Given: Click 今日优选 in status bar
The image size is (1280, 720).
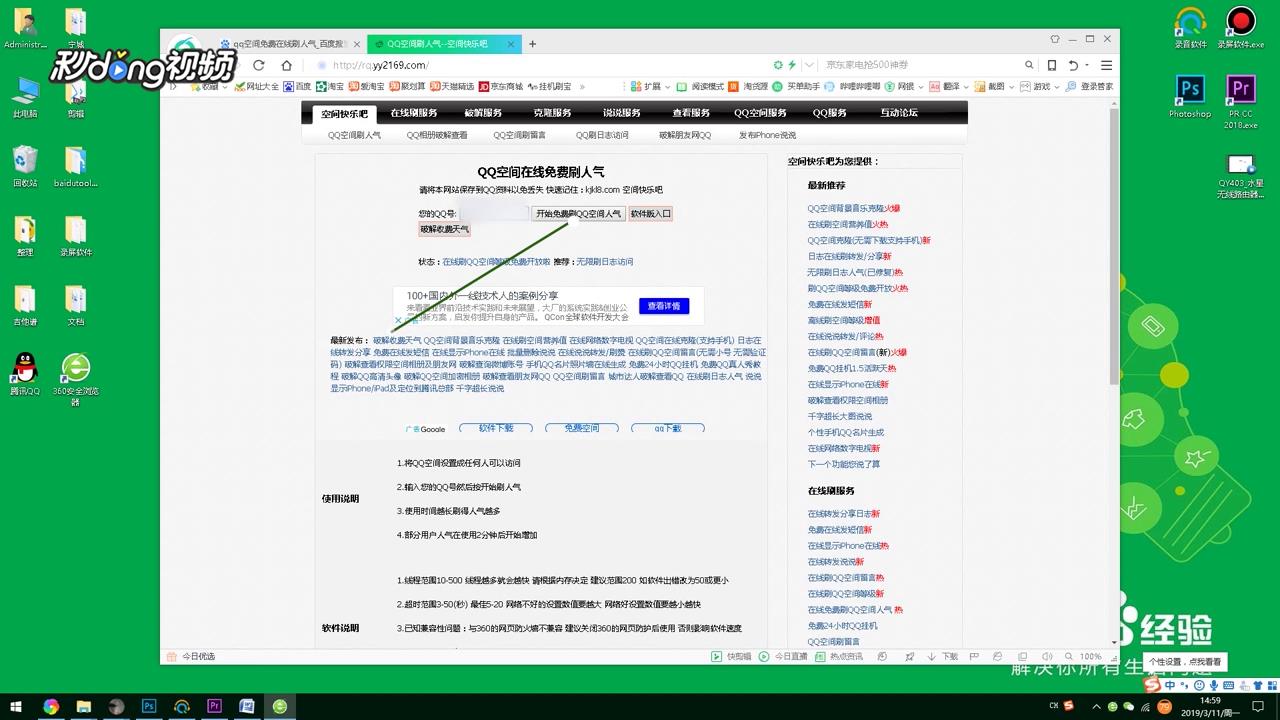Looking at the screenshot, I should [191, 656].
